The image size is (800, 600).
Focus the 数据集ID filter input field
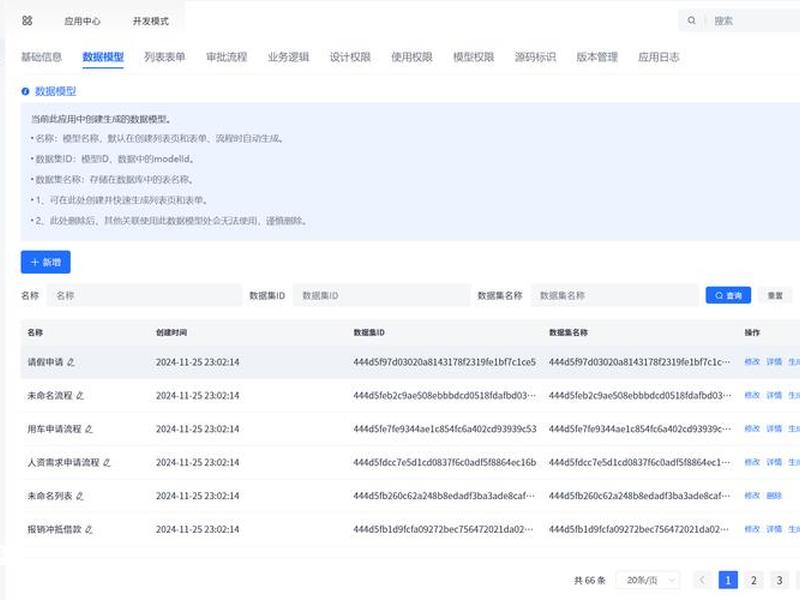click(x=381, y=295)
